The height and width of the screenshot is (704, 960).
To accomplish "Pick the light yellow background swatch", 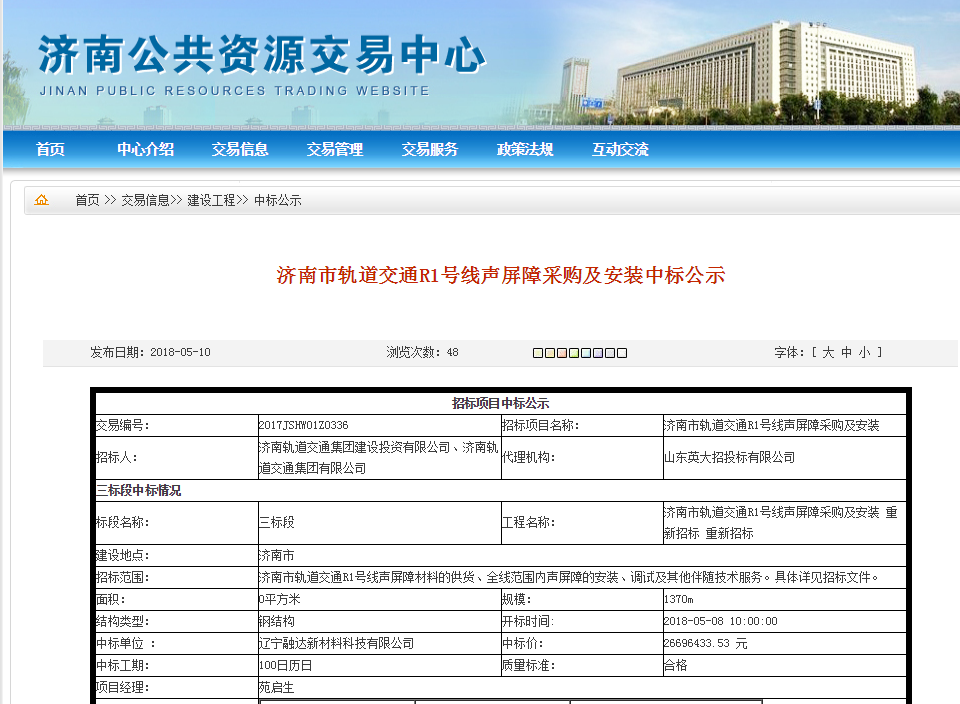I will 550,353.
